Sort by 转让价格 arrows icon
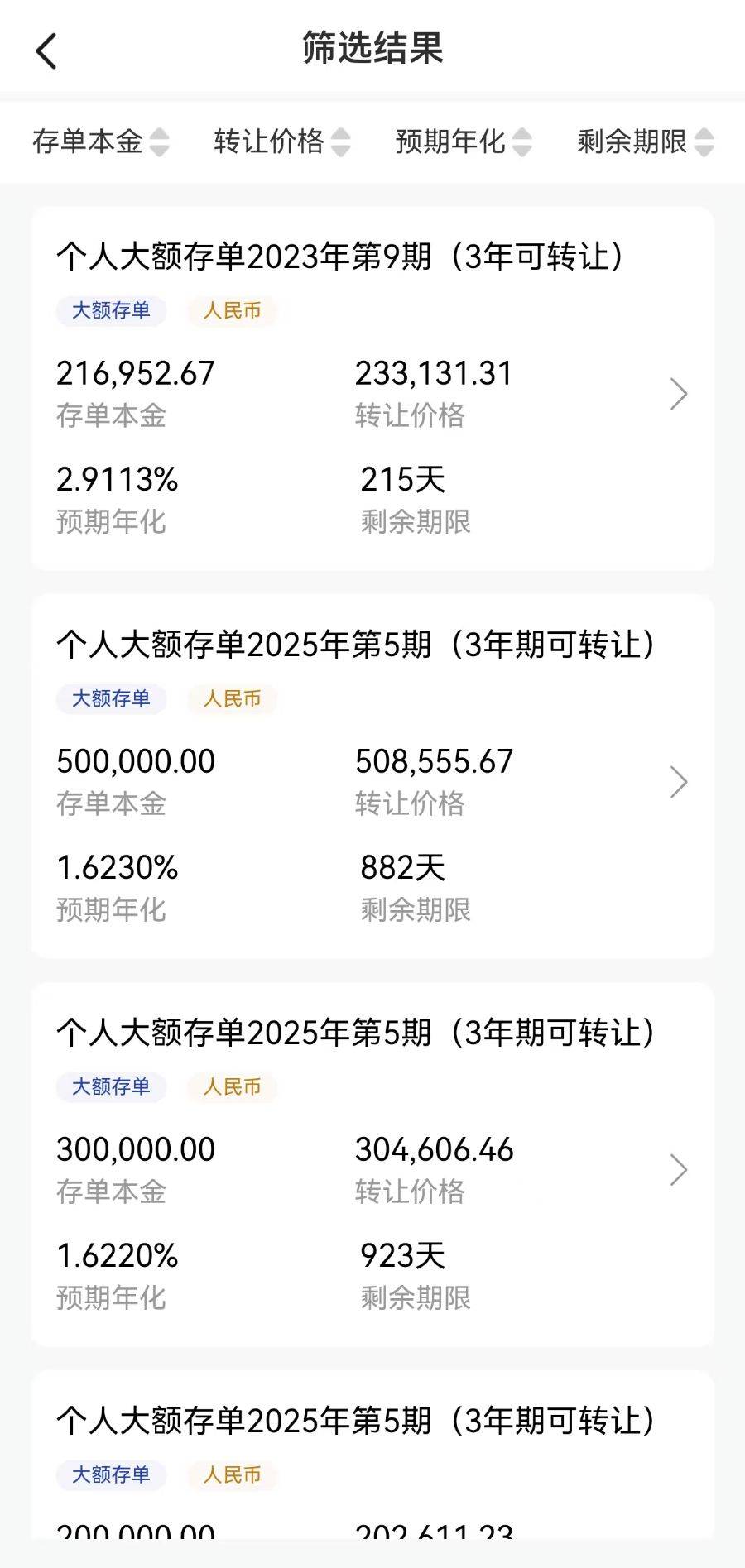The image size is (745, 1568). tap(340, 142)
